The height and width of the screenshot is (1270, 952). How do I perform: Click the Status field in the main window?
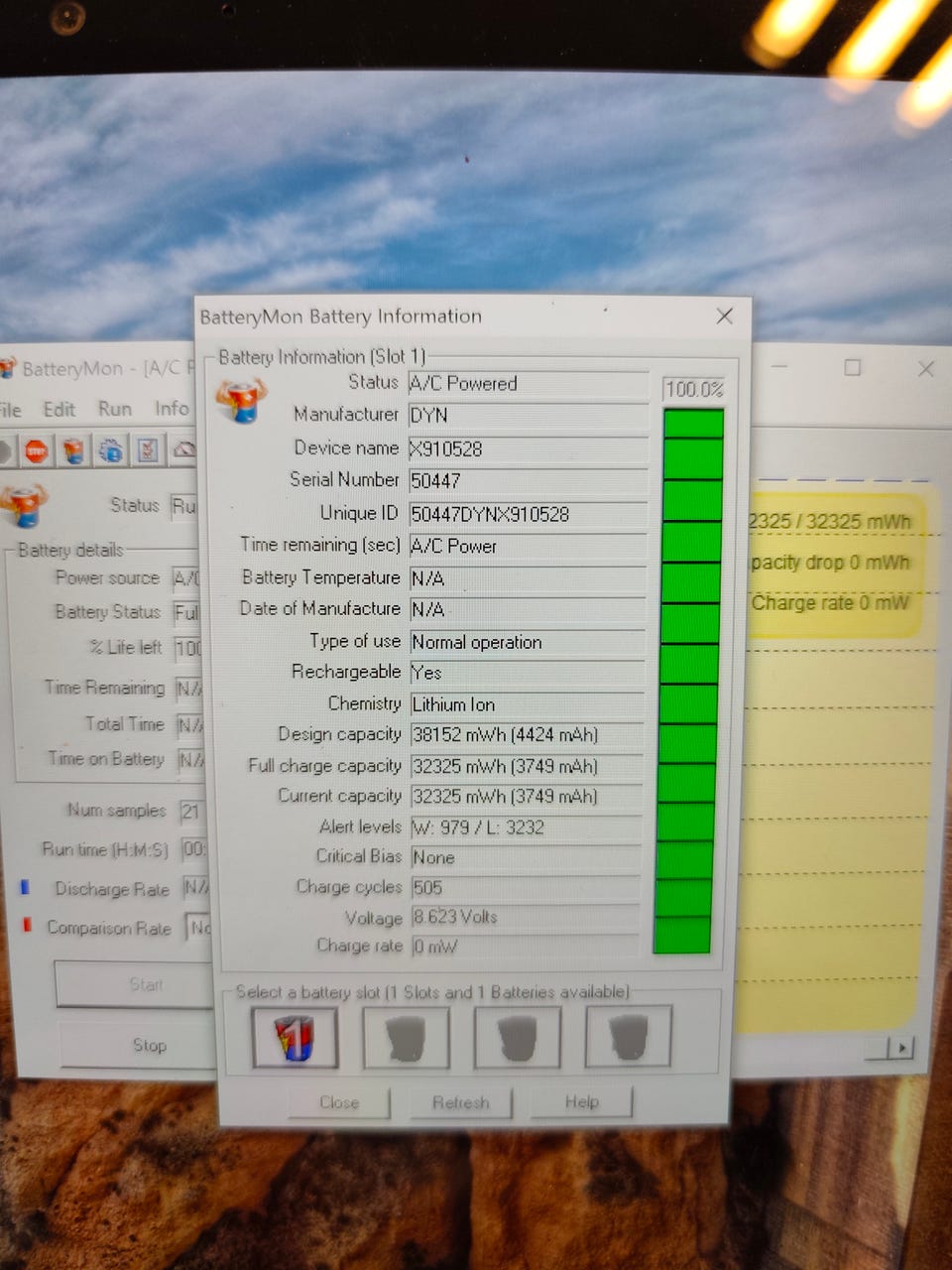(x=183, y=505)
